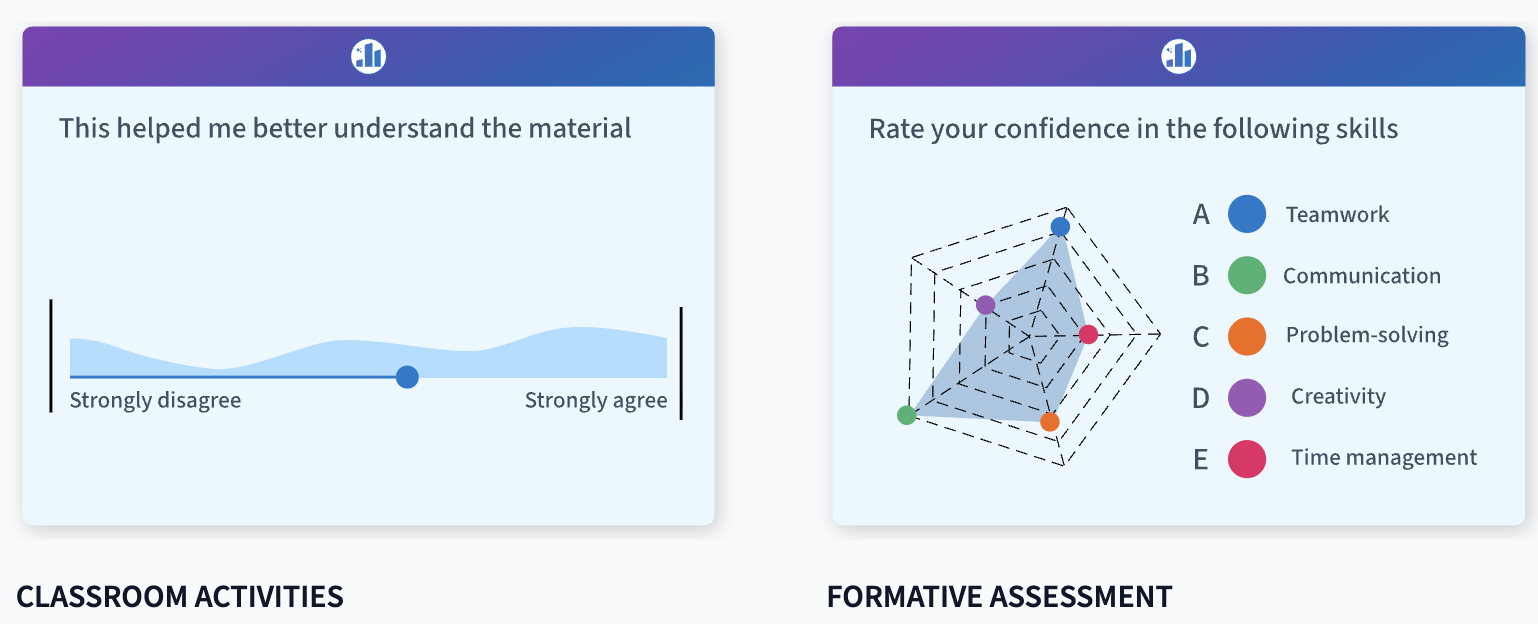Click the Communication skill label
Screen dimensions: 1538x624
pos(1362,276)
